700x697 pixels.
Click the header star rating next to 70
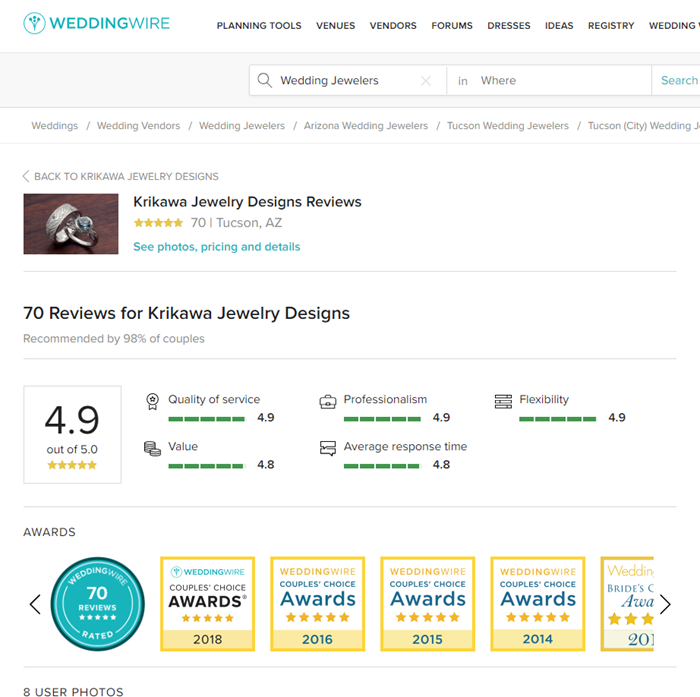pyautogui.click(x=158, y=222)
